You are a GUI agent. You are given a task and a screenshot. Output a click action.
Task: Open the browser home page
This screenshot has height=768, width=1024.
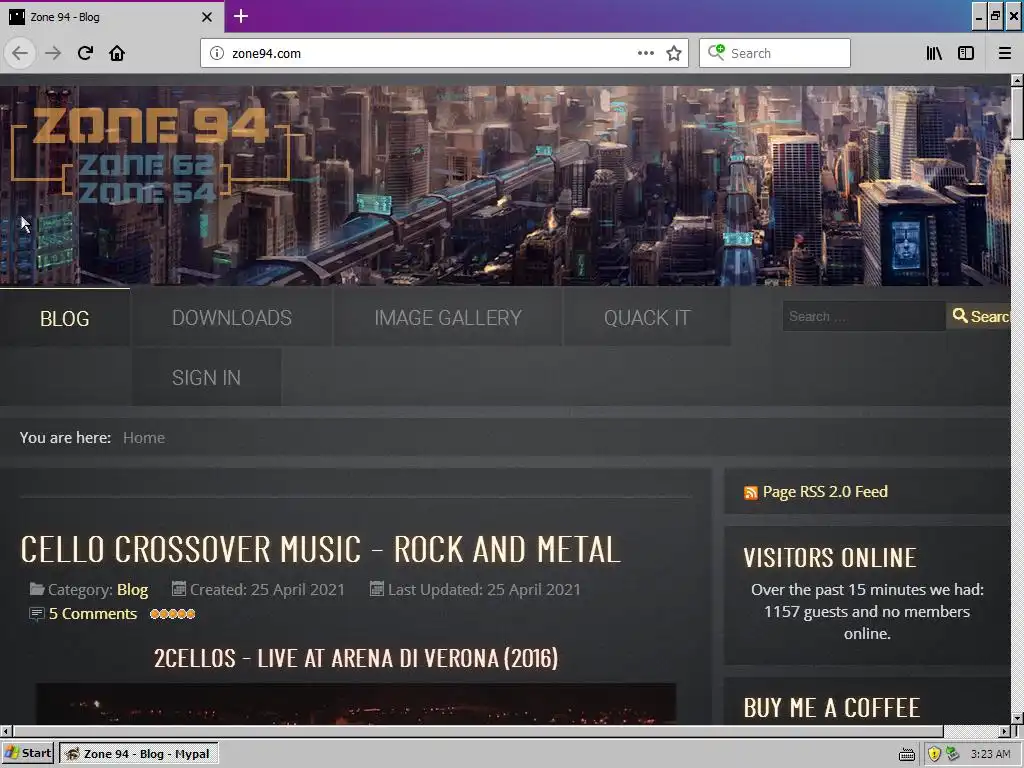point(117,53)
